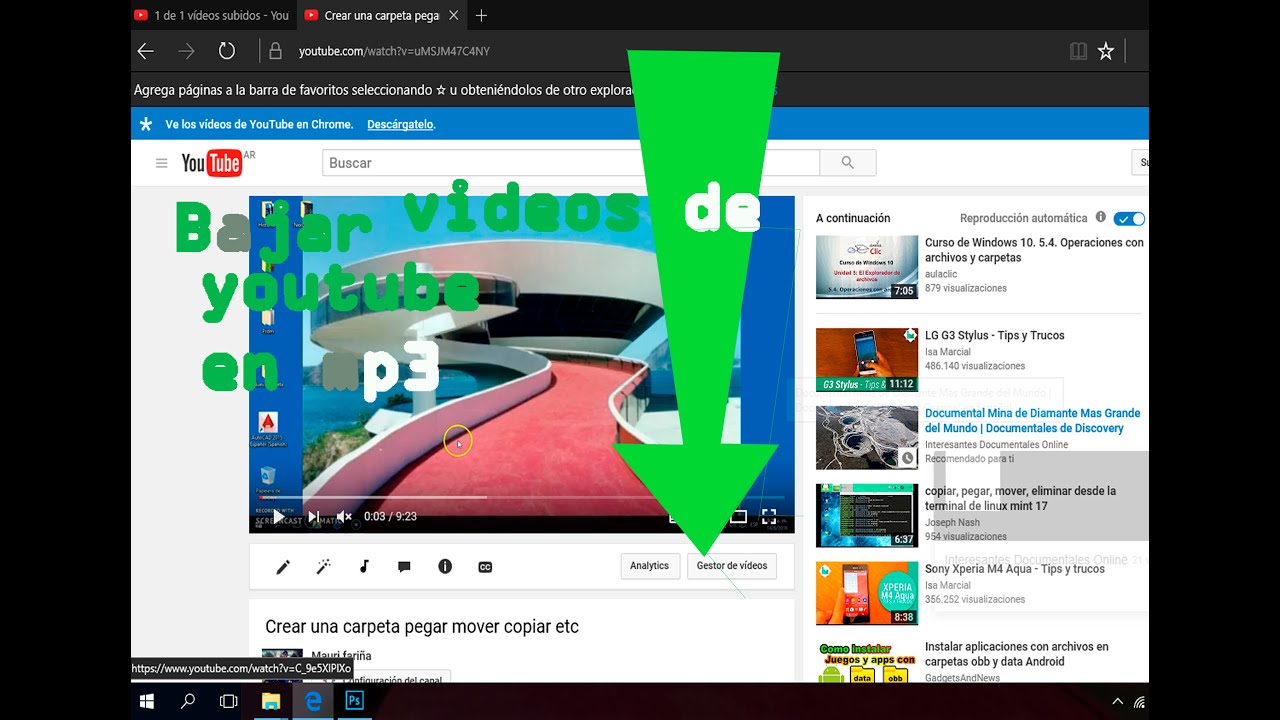
Task: Open a new browser tab
Action: tap(481, 15)
